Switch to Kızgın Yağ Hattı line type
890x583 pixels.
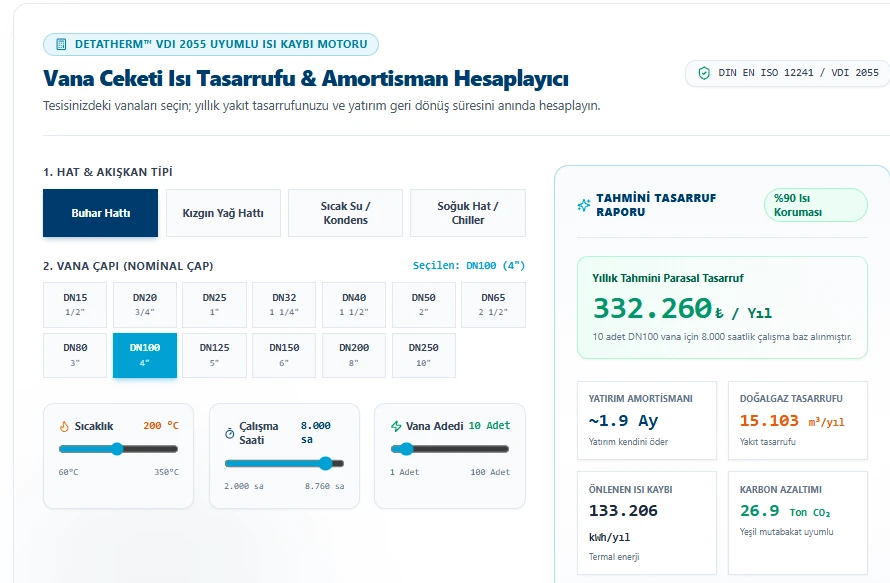[223, 213]
